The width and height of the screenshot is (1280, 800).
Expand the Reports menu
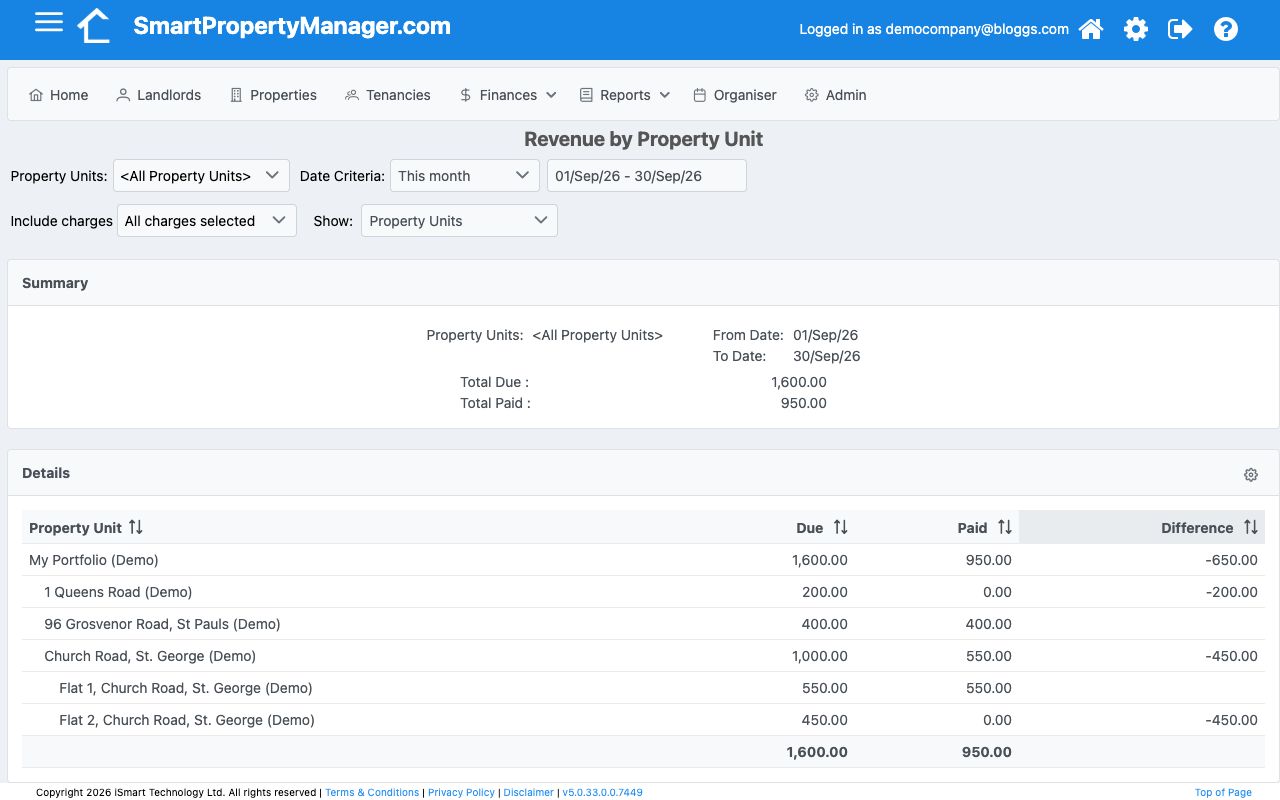(625, 95)
